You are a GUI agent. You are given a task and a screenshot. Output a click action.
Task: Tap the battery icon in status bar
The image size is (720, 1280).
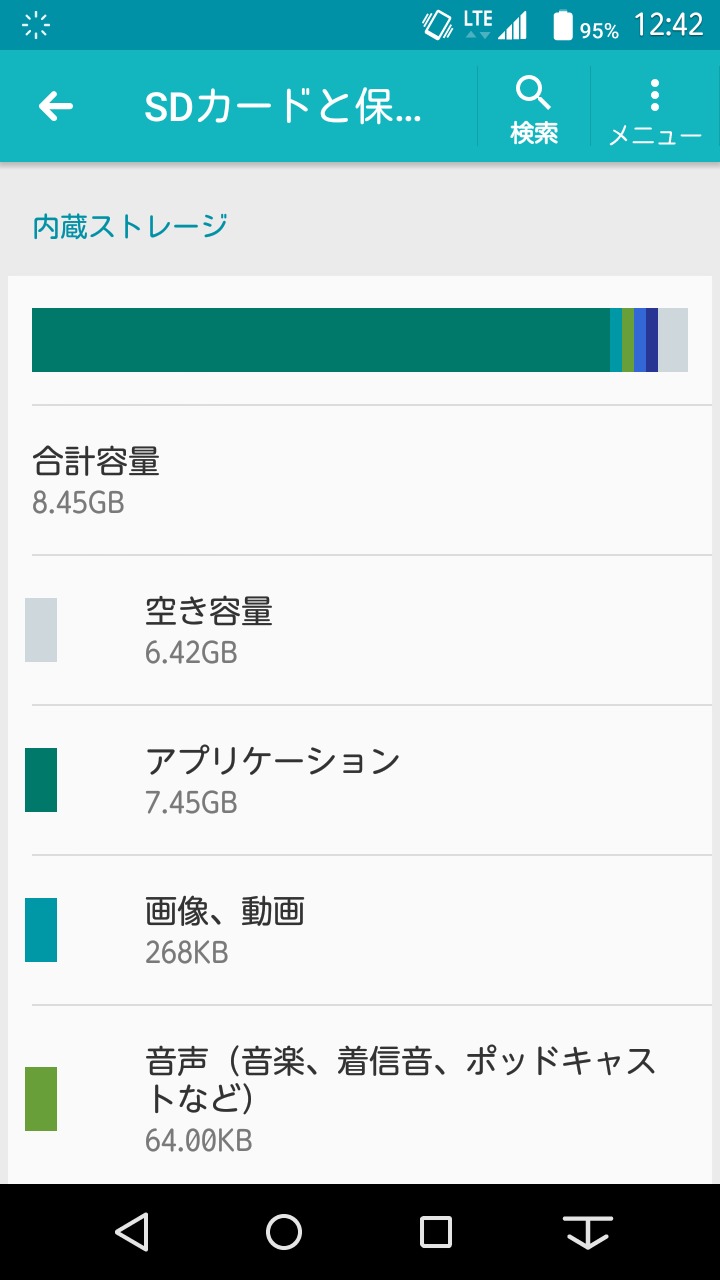click(564, 25)
